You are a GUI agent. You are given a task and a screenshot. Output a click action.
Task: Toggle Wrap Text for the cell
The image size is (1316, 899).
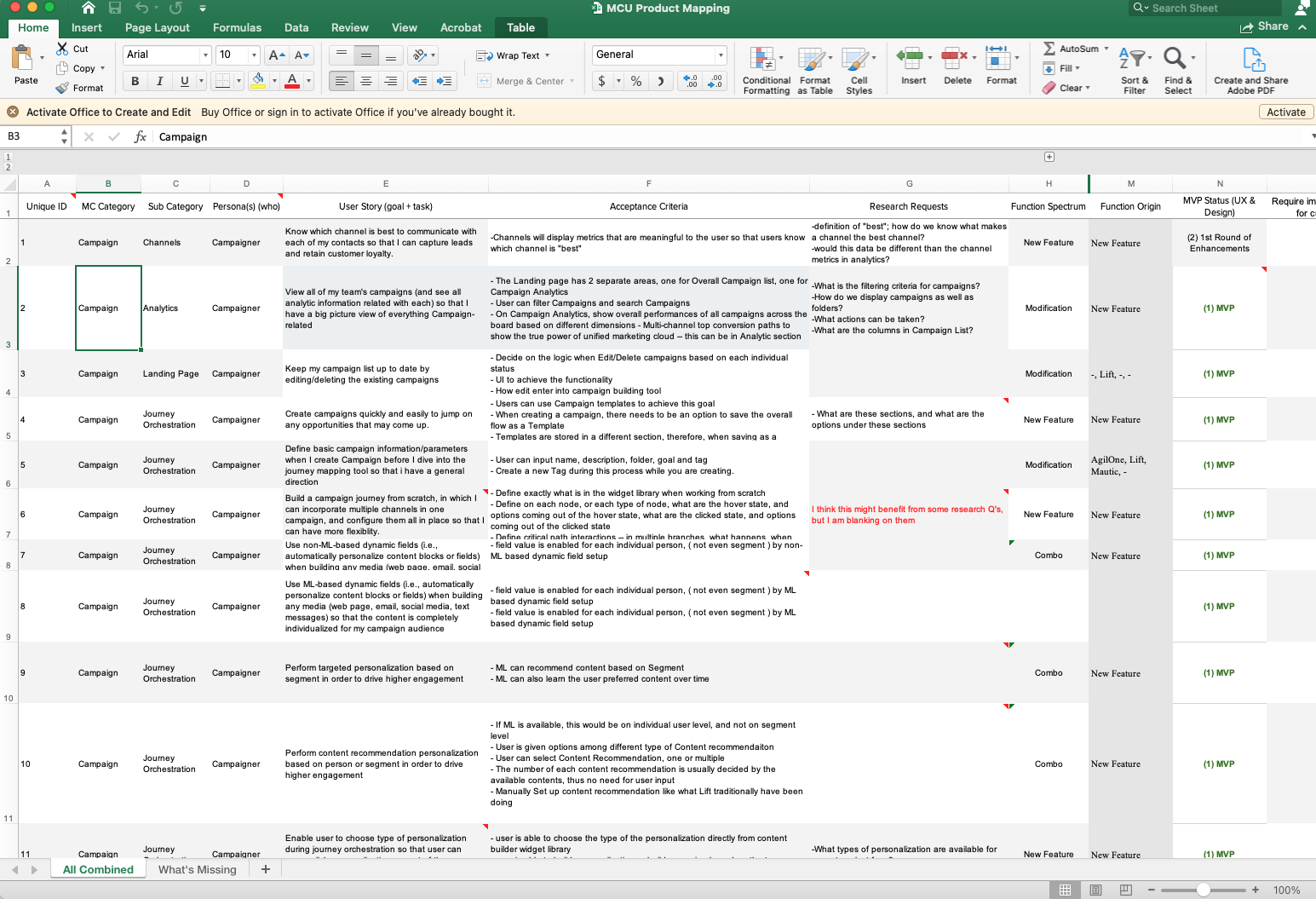(x=512, y=55)
